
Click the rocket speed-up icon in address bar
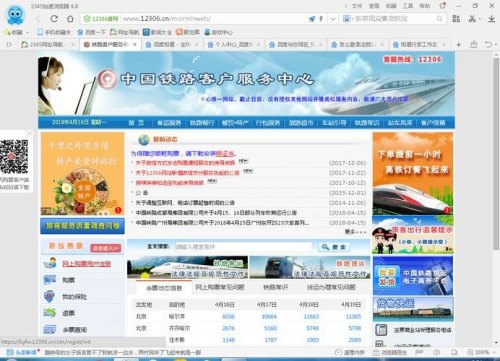312,19
